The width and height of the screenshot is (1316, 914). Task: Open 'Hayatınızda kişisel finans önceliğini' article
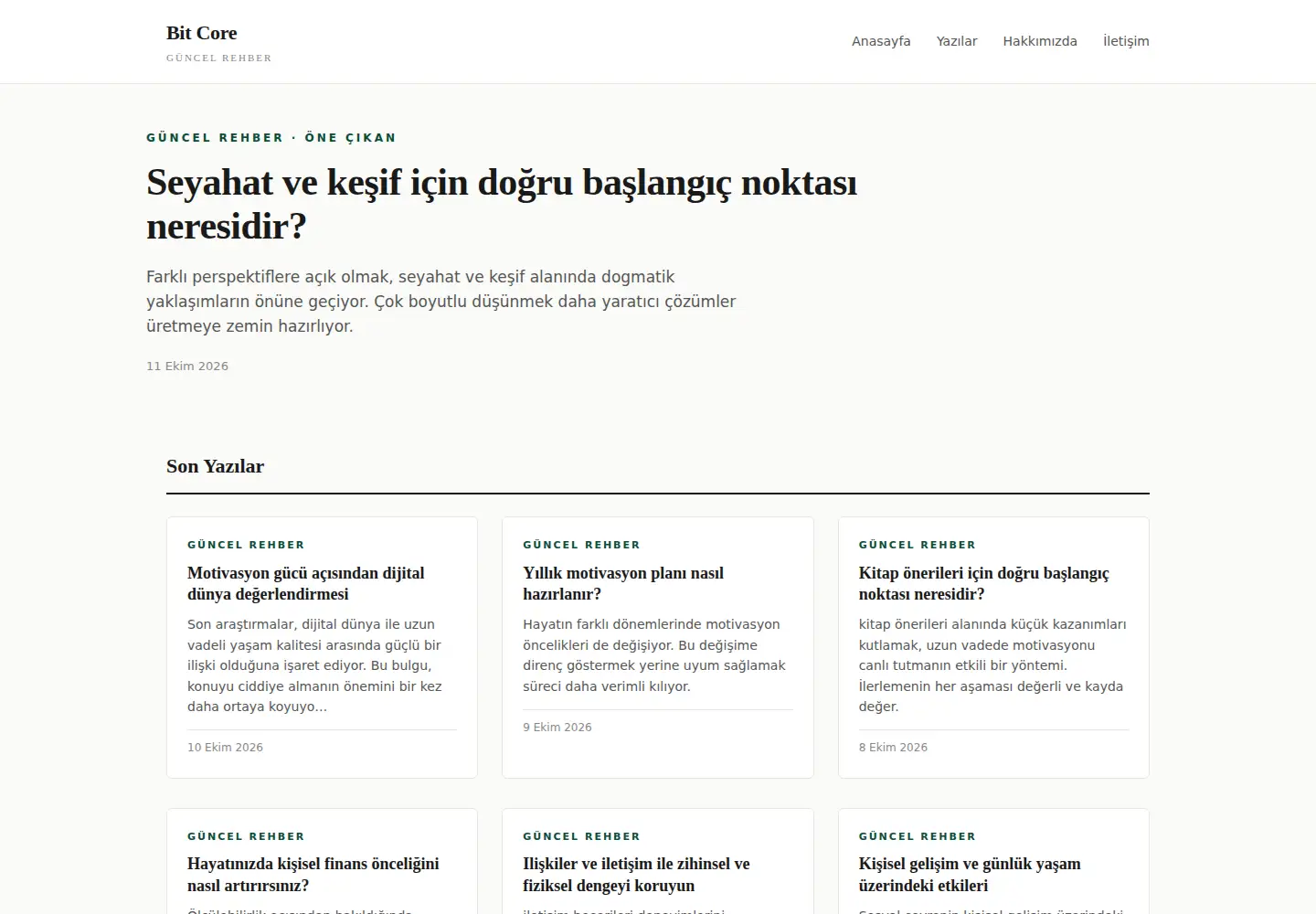coord(313,875)
